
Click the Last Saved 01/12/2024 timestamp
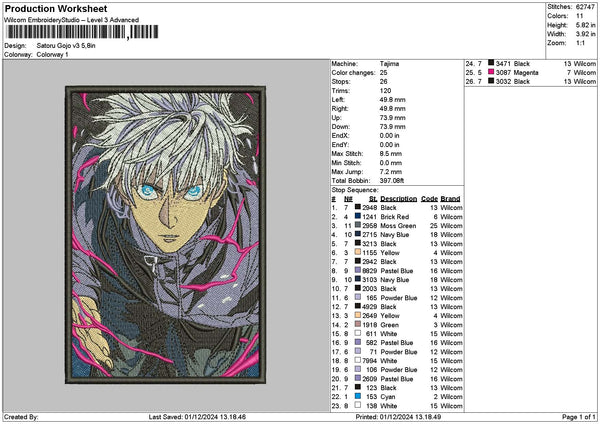point(197,417)
